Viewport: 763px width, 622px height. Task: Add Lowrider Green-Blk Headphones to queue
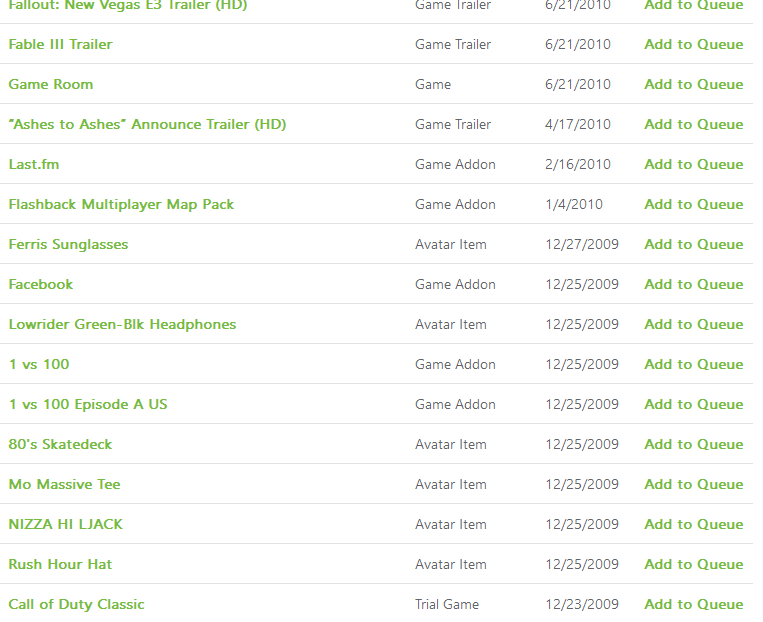[694, 324]
